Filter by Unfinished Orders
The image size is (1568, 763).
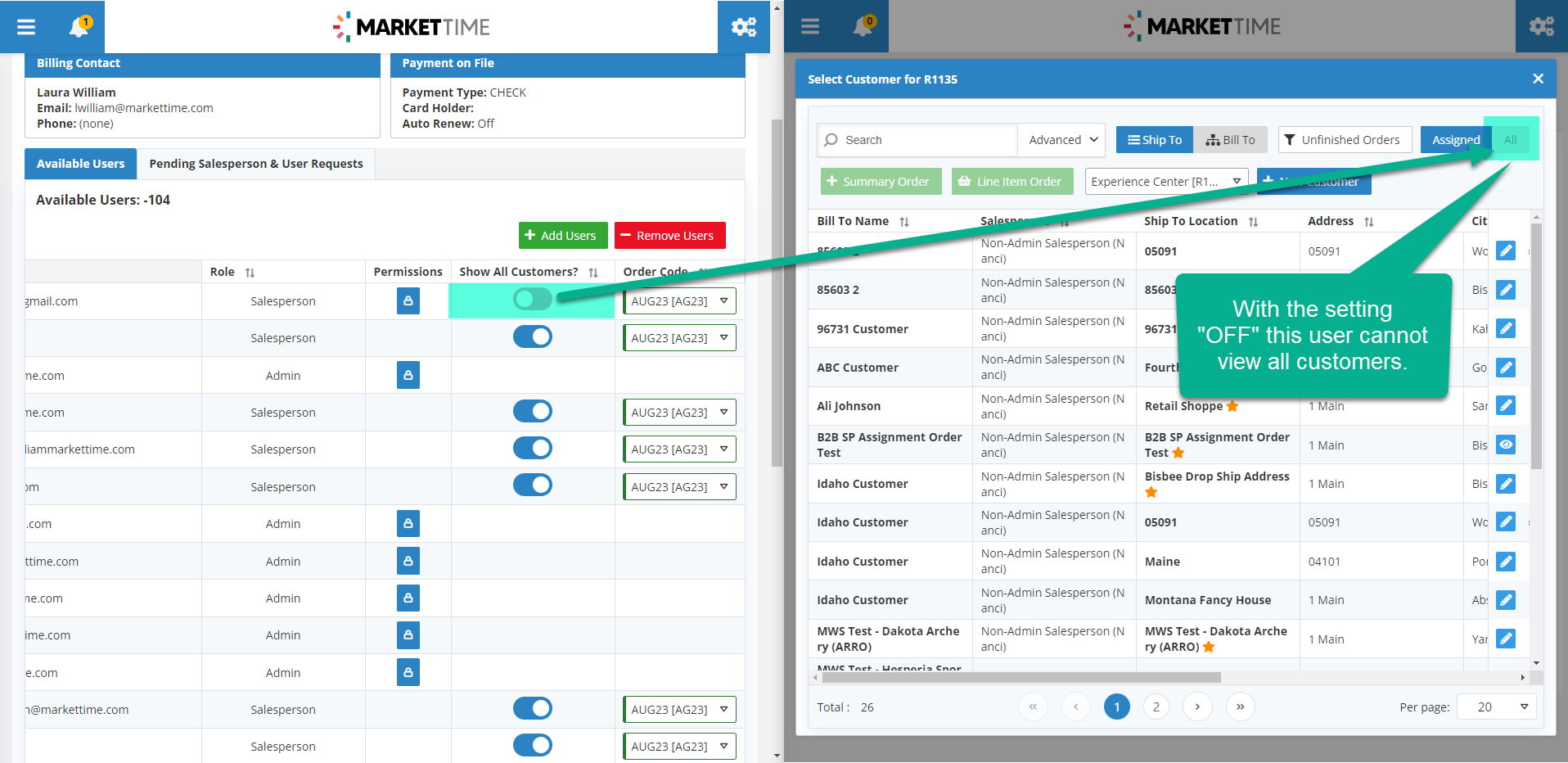click(1345, 140)
